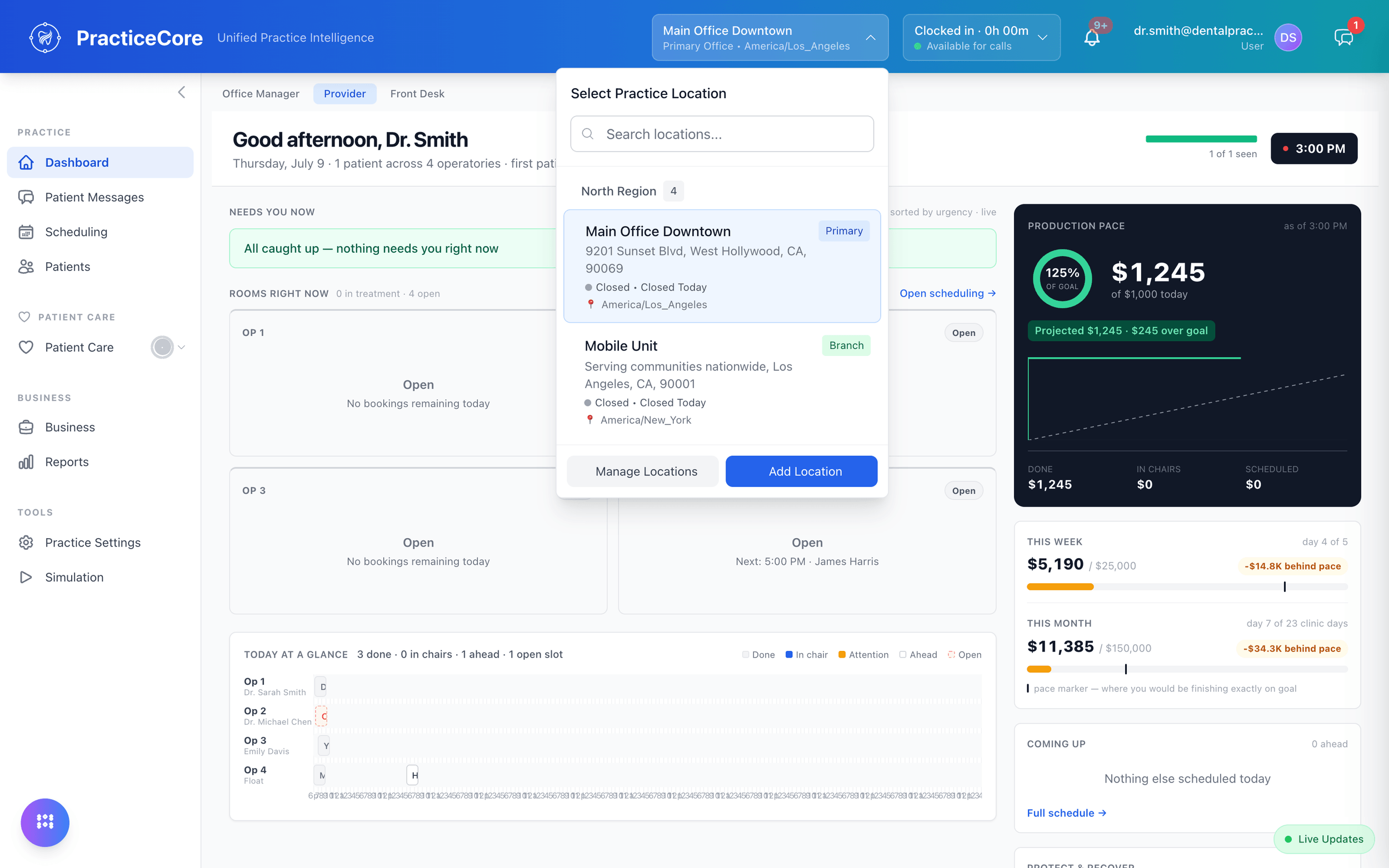Open the purple app launcher button

click(45, 822)
